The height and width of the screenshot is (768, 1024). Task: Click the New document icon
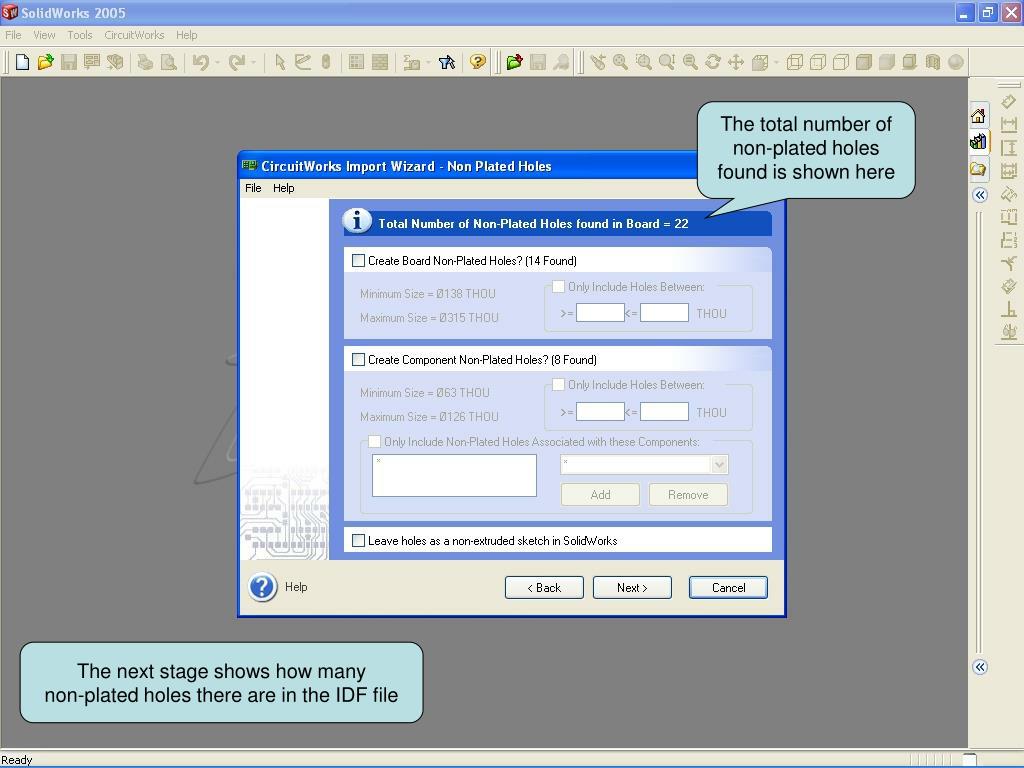pos(22,62)
